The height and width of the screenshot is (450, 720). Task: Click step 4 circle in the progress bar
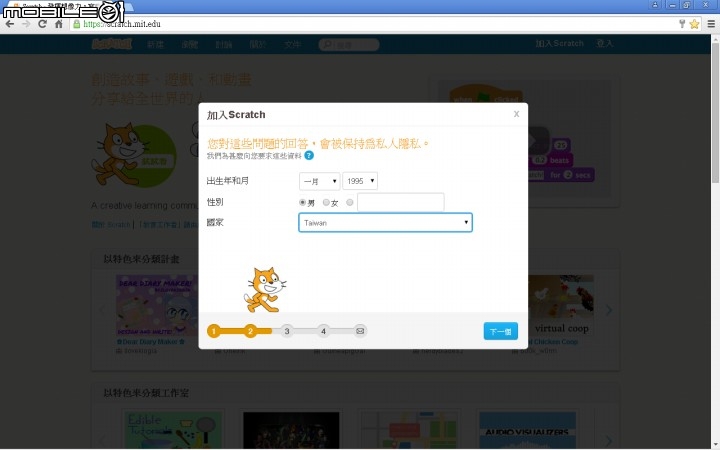click(323, 331)
